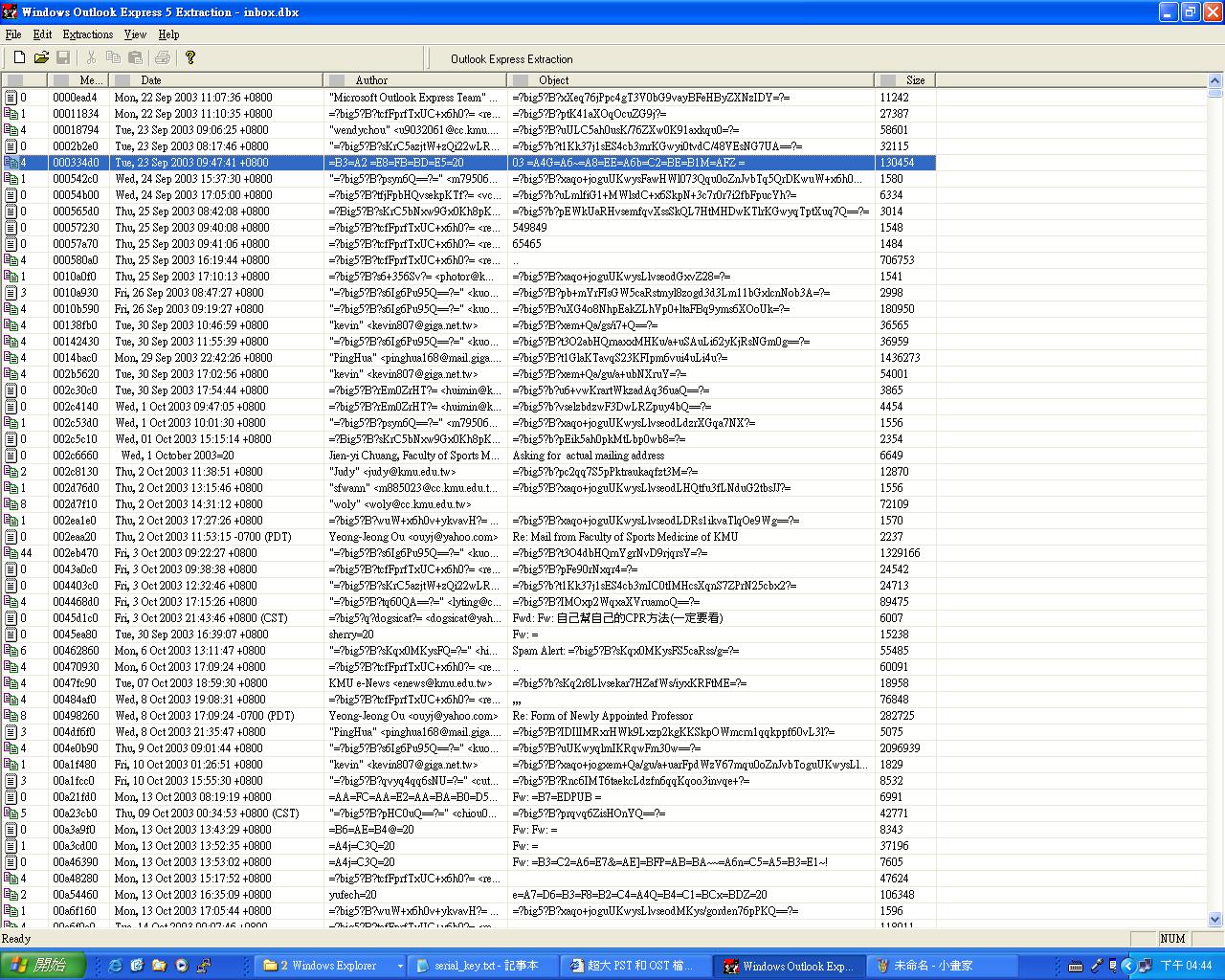Select the KMU e-News author cell

[x=411, y=683]
